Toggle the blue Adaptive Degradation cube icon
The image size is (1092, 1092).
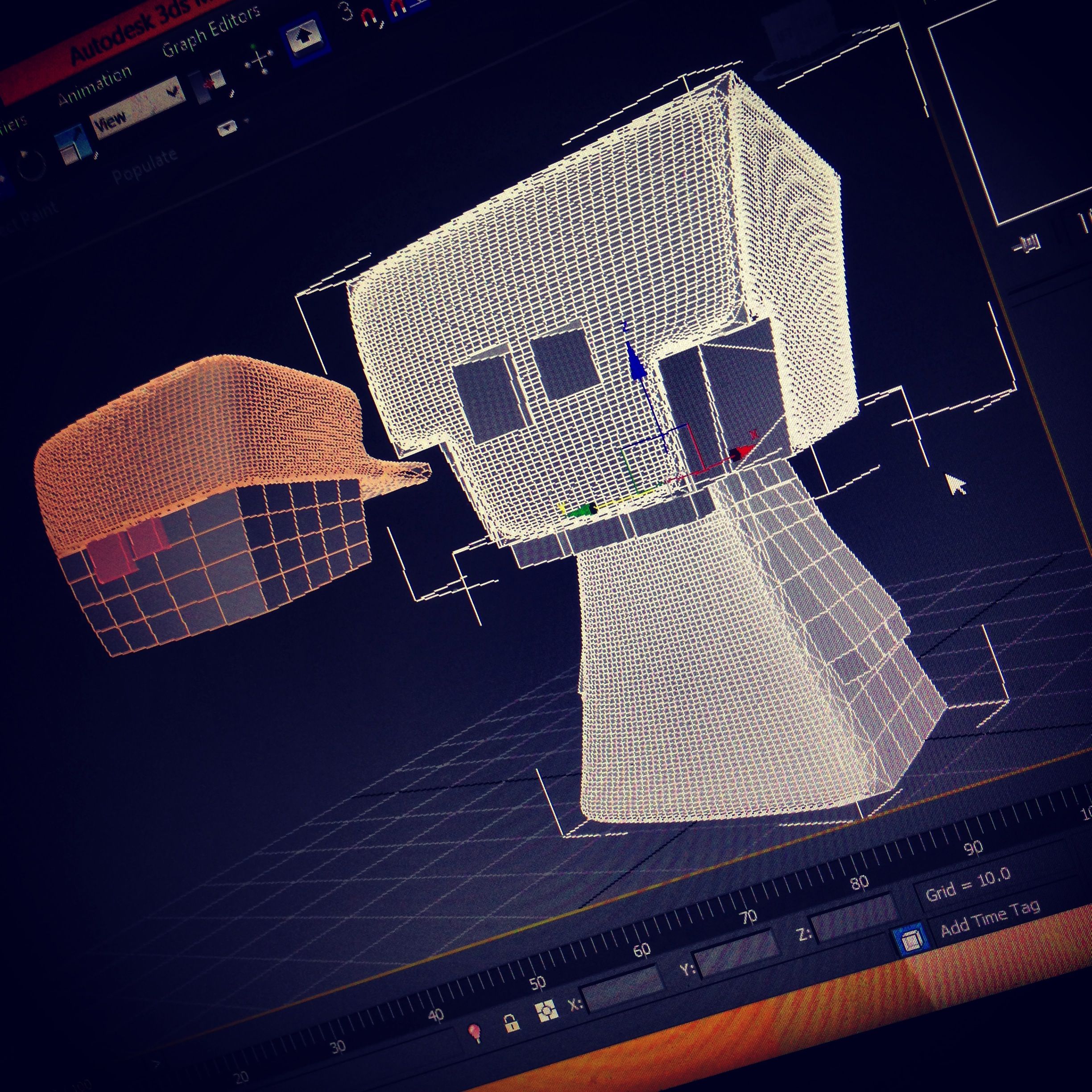[x=912, y=939]
